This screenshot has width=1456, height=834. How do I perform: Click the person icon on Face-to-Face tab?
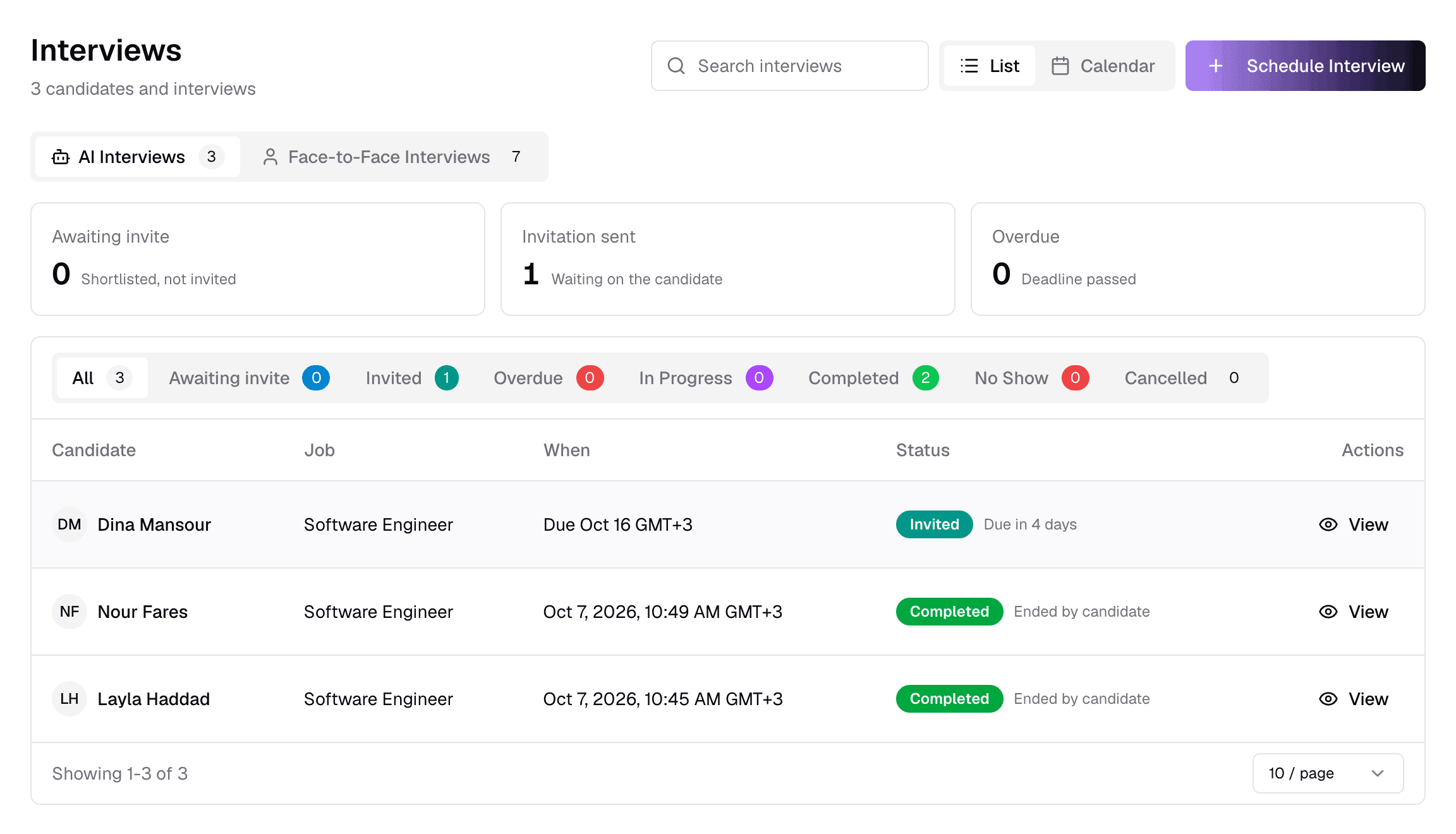pyautogui.click(x=270, y=157)
